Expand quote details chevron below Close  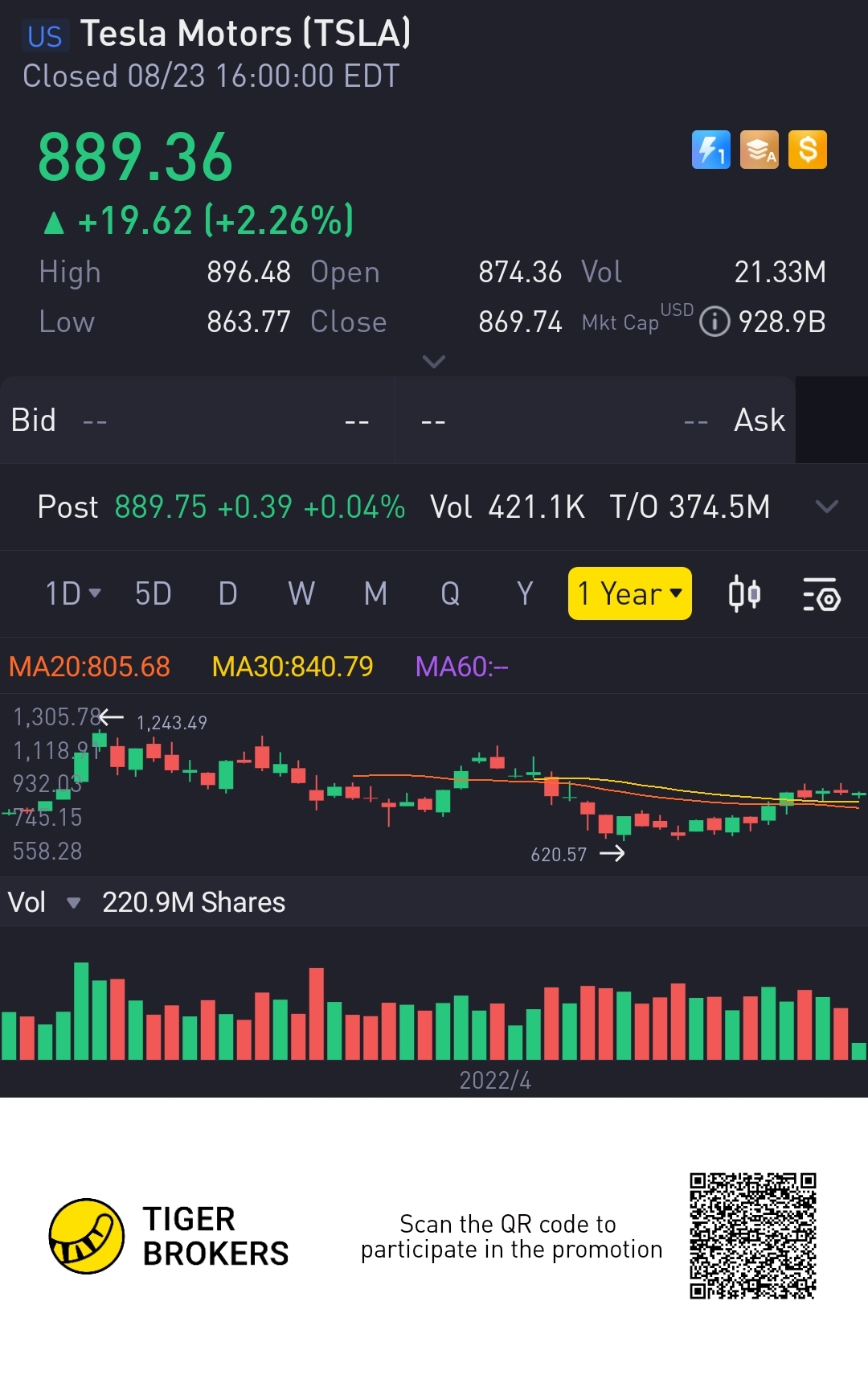pos(434,362)
